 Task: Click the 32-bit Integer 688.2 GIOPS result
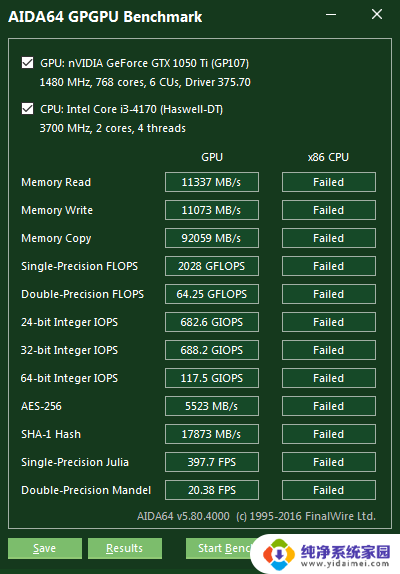pyautogui.click(x=212, y=350)
